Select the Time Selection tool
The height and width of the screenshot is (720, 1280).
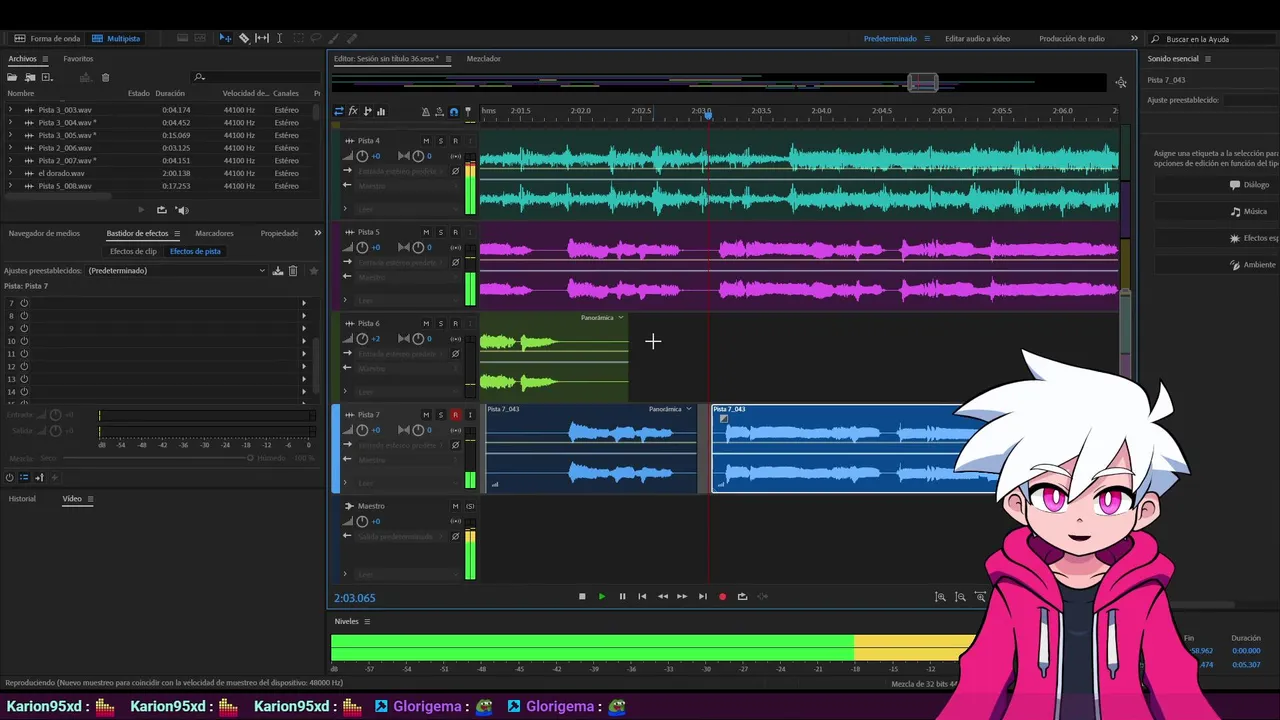click(x=279, y=38)
